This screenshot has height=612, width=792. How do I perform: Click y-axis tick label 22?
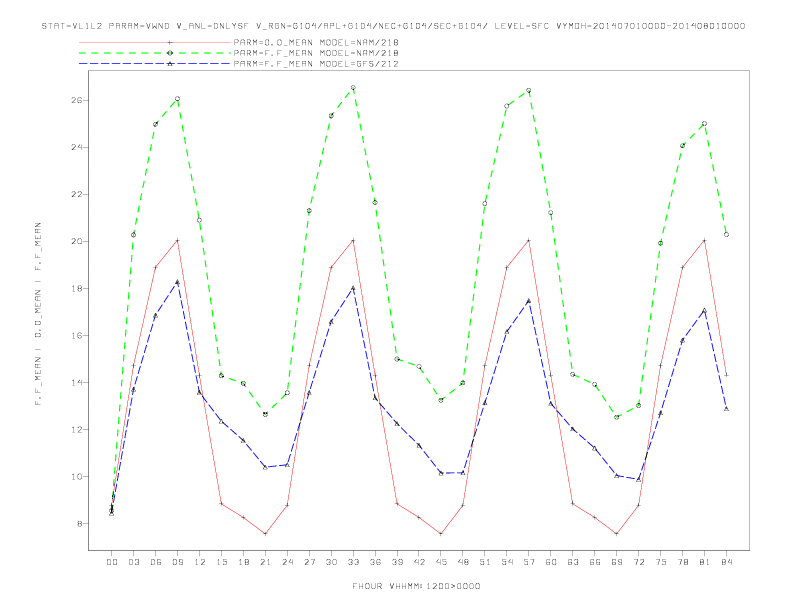77,194
